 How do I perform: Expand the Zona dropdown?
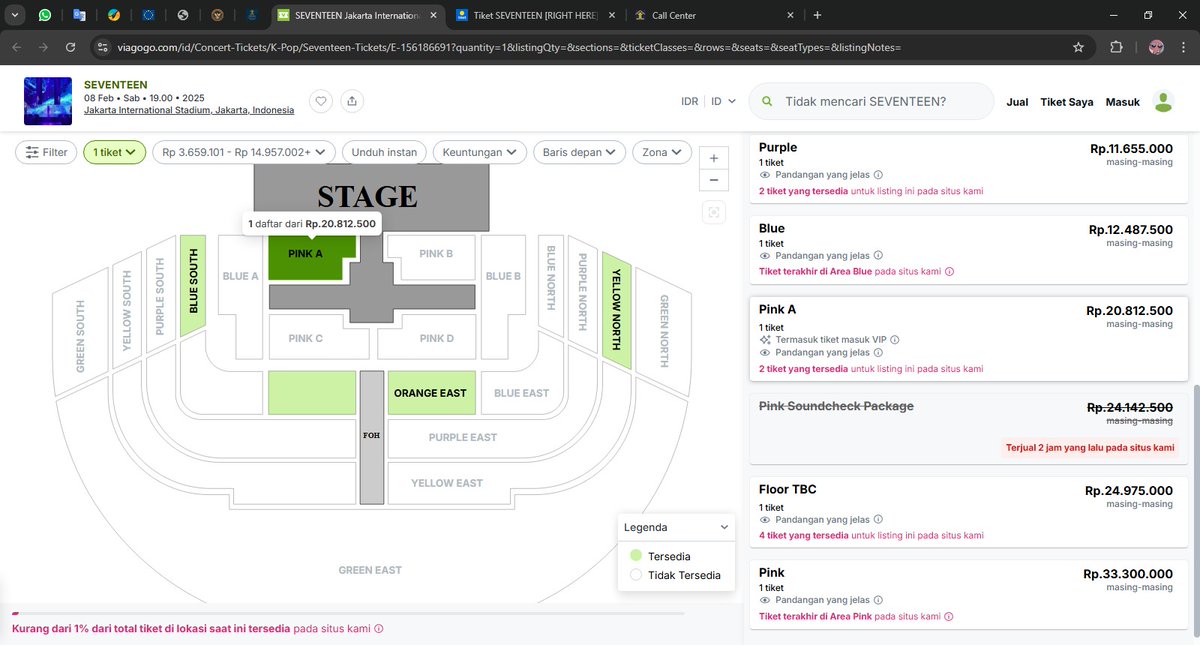pyautogui.click(x=662, y=152)
